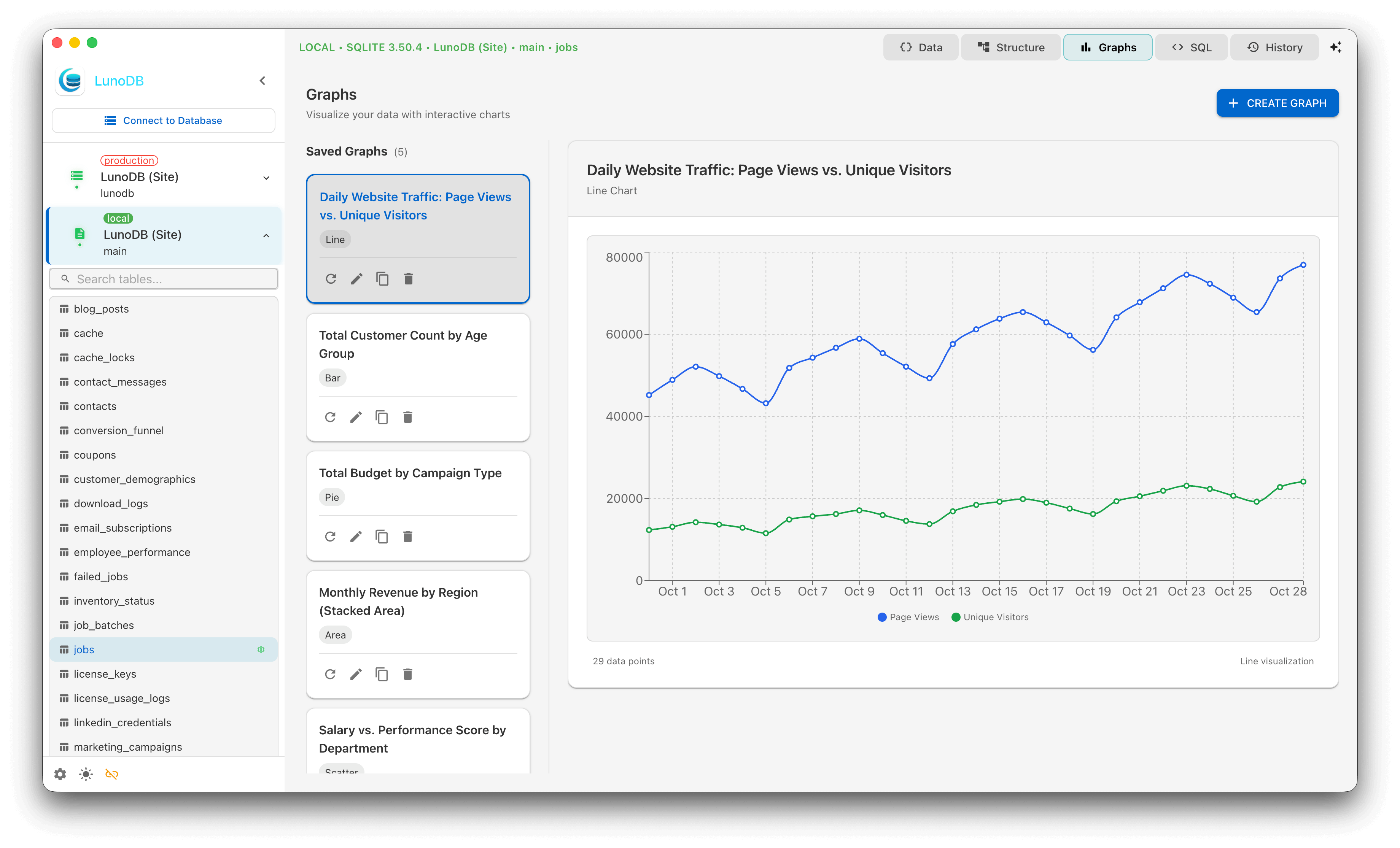Open the SQL tab
Image resolution: width=1400 pixels, height=848 pixels.
(1192, 47)
